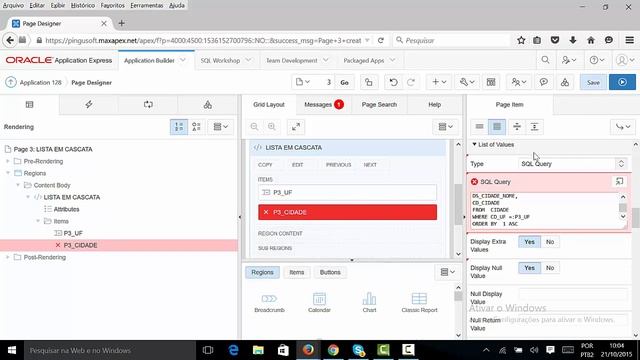Image resolution: width=640 pixels, height=360 pixels.
Task: Click the page lock icon
Action: point(369,82)
